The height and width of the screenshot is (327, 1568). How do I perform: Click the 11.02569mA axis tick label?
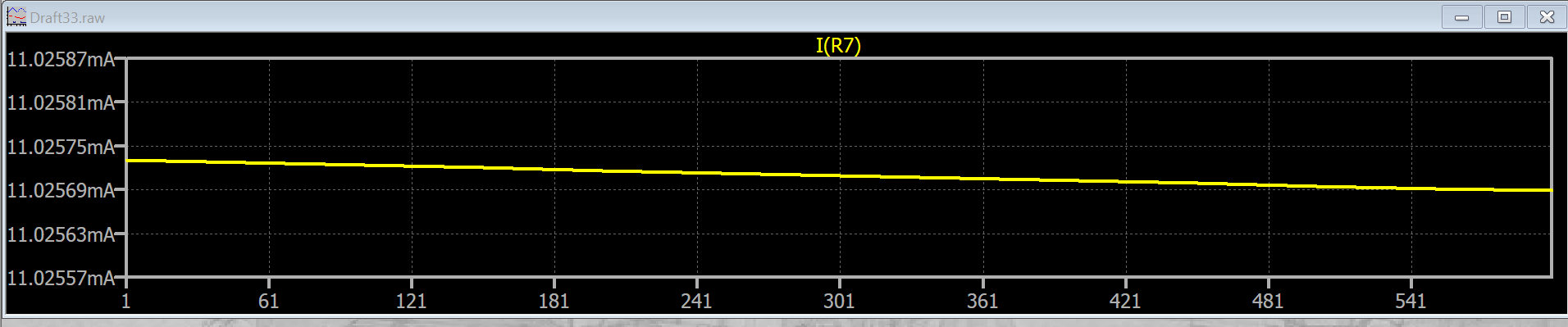(61, 190)
